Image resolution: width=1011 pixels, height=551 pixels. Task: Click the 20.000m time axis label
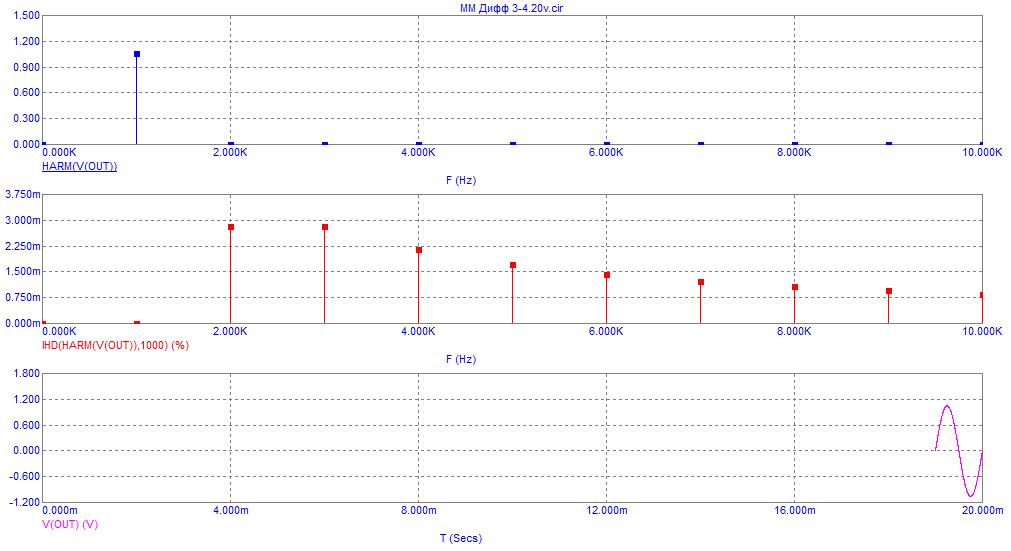(x=983, y=510)
